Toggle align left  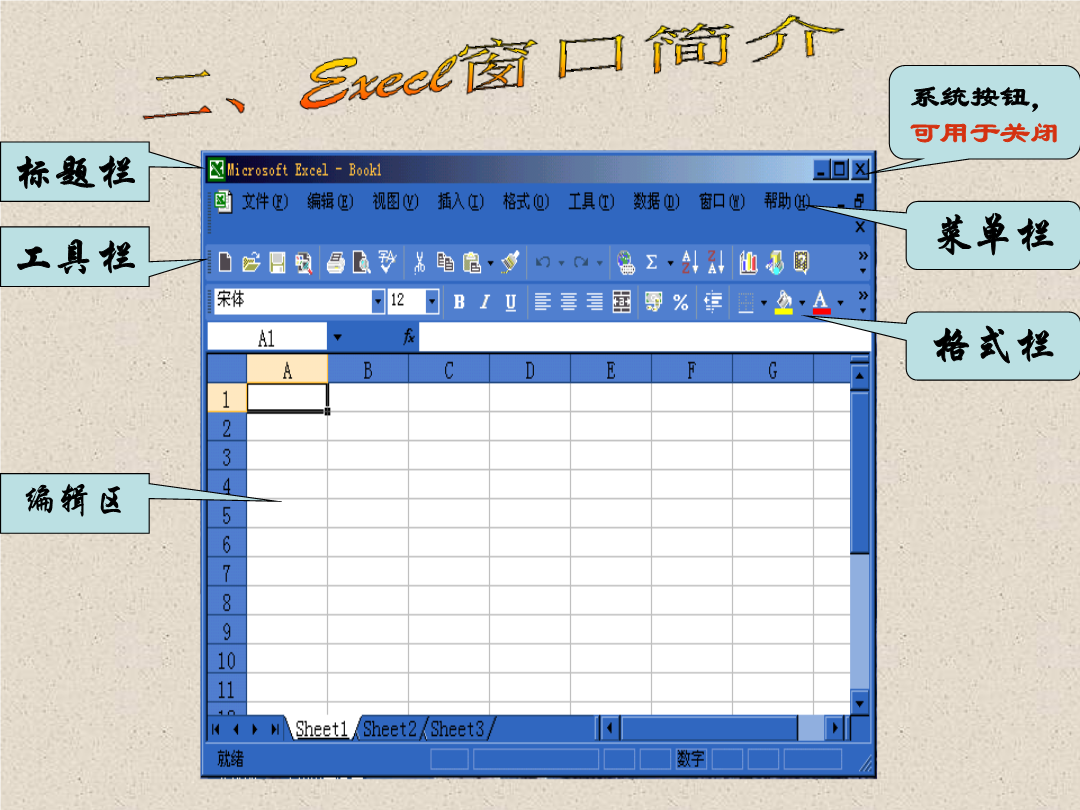coord(543,302)
